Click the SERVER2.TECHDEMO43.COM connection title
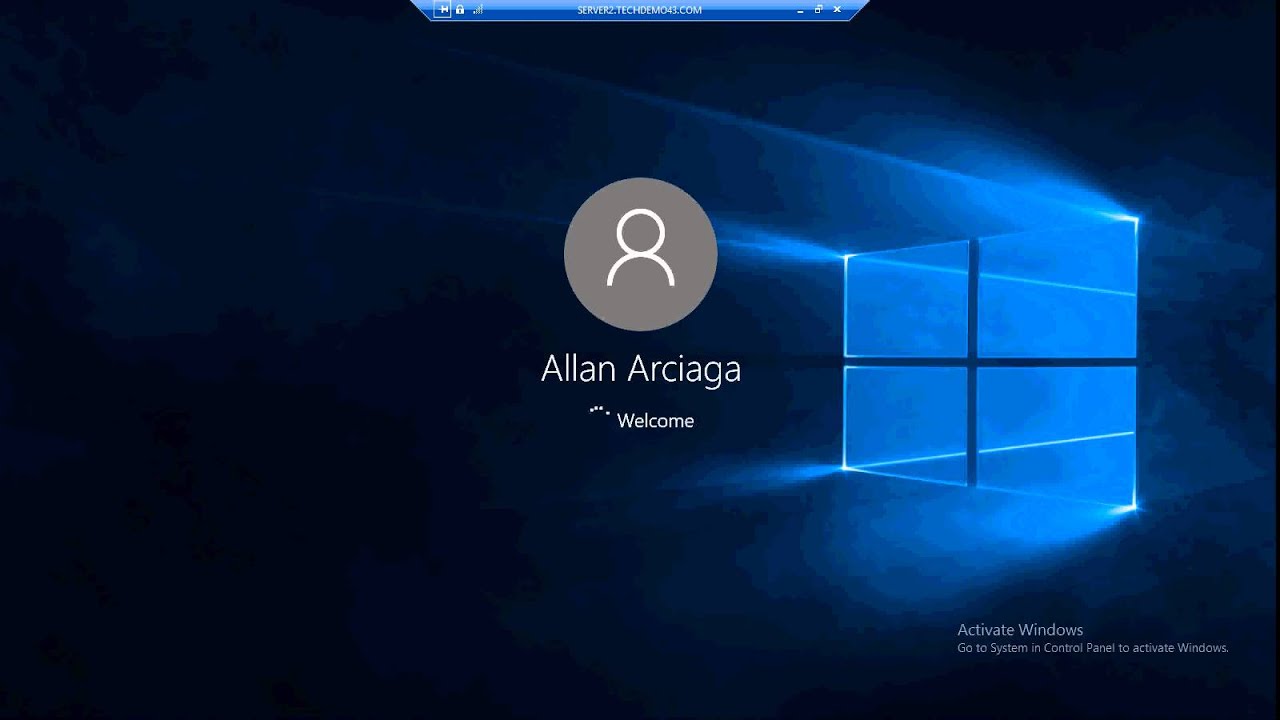The width and height of the screenshot is (1280, 720). 640,10
